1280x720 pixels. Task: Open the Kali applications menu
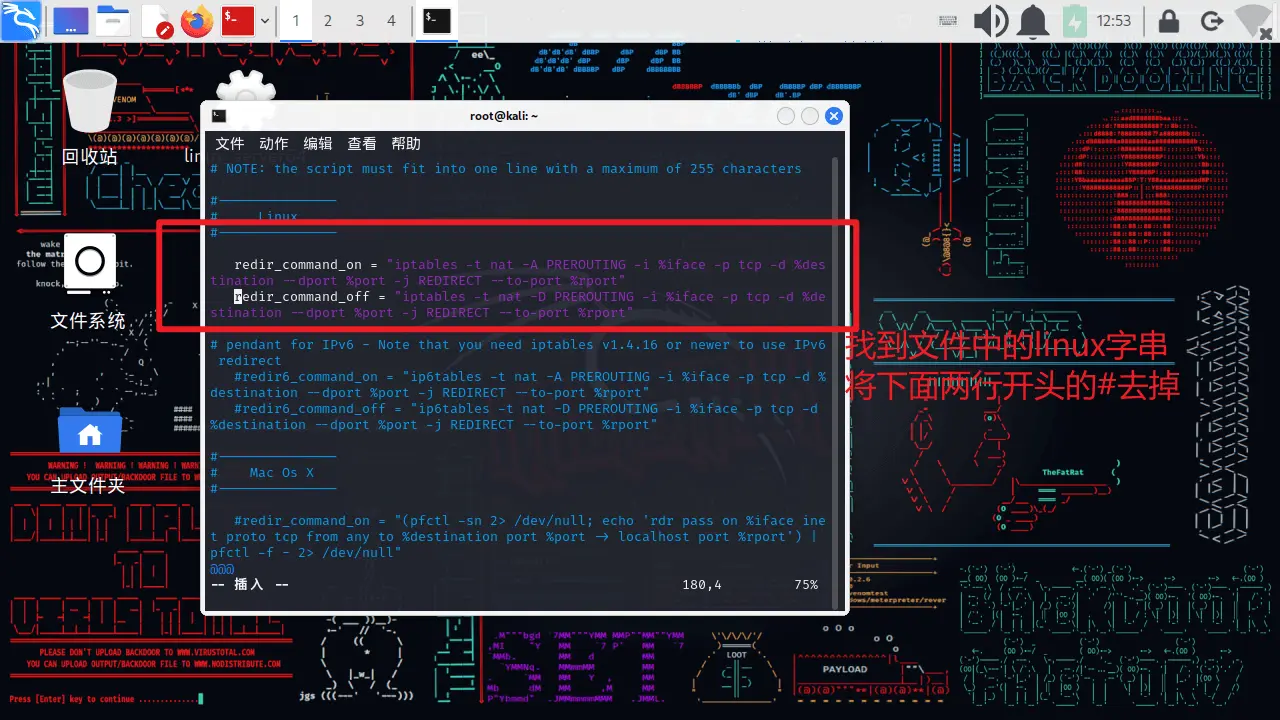[x=20, y=20]
